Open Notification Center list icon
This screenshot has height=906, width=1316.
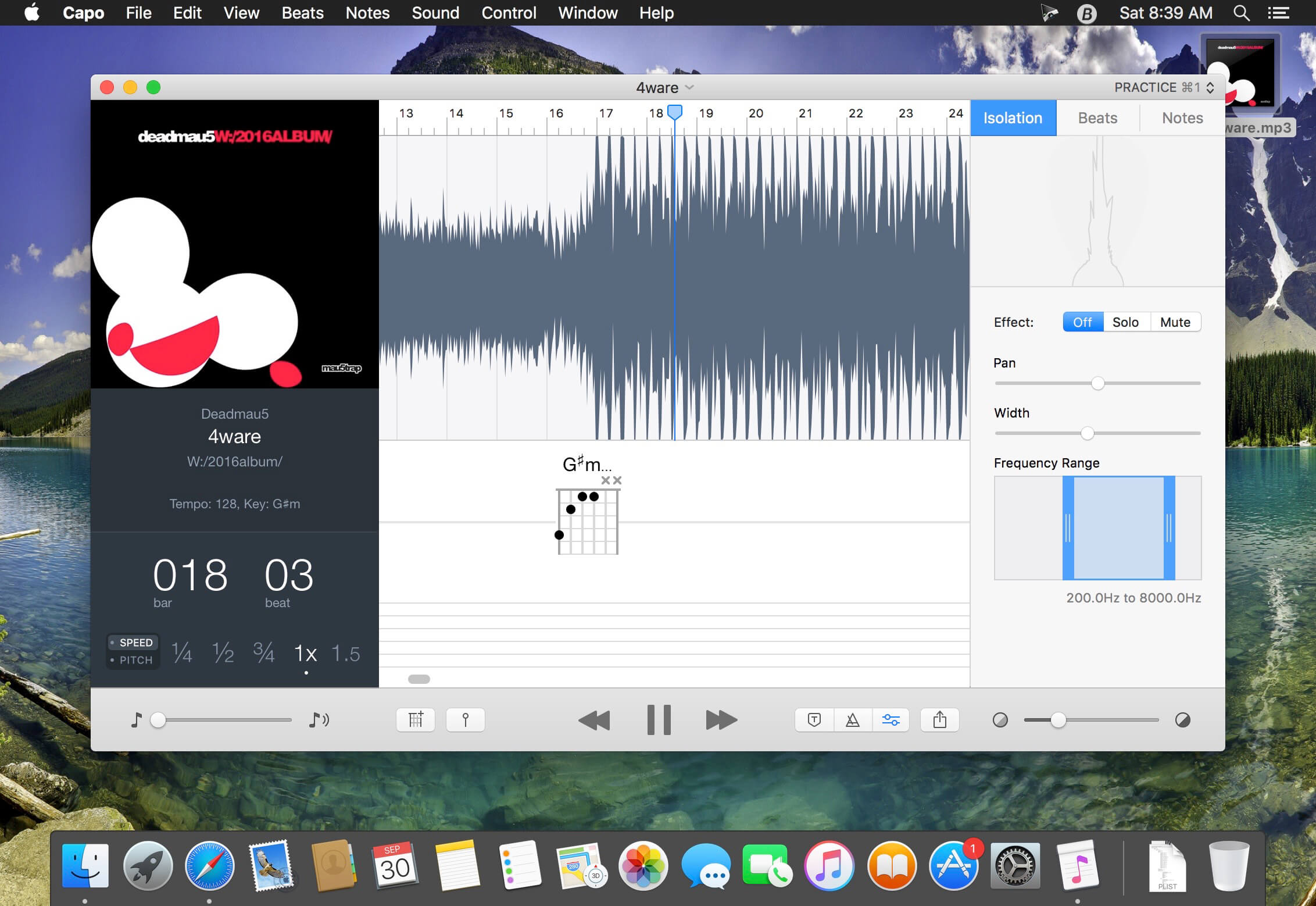click(x=1278, y=13)
